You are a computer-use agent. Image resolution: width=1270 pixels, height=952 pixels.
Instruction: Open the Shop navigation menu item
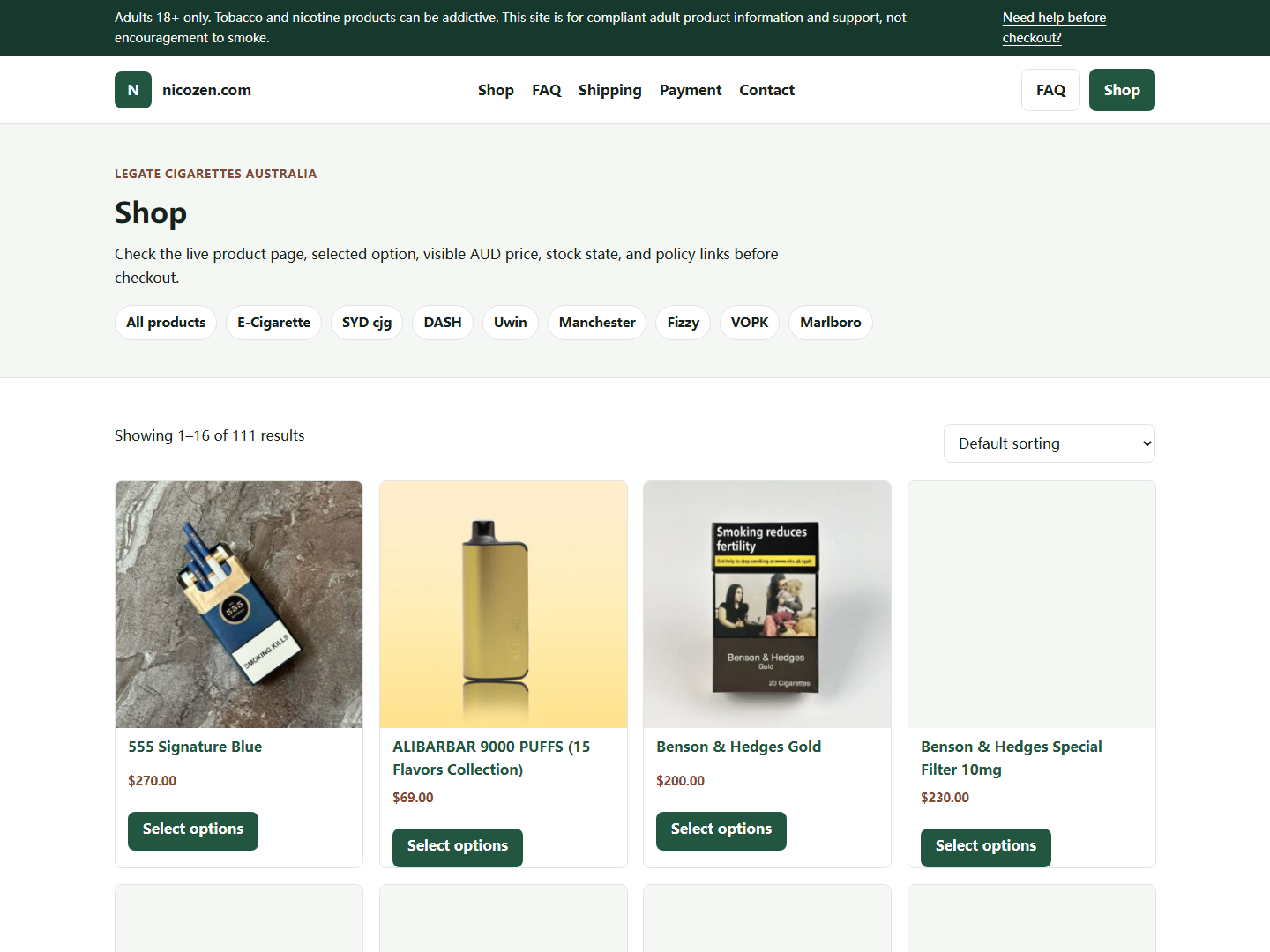(x=496, y=90)
